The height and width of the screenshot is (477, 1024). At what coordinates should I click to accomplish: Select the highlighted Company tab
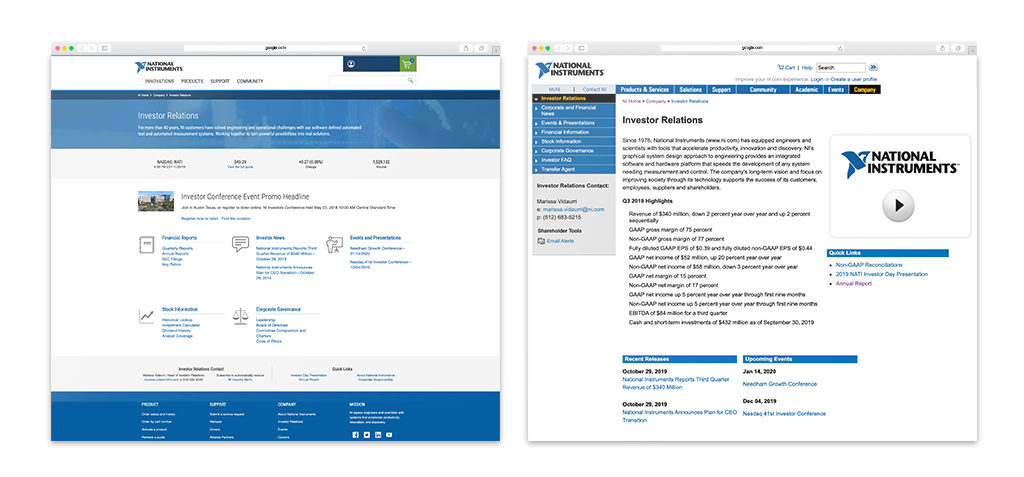click(x=864, y=90)
